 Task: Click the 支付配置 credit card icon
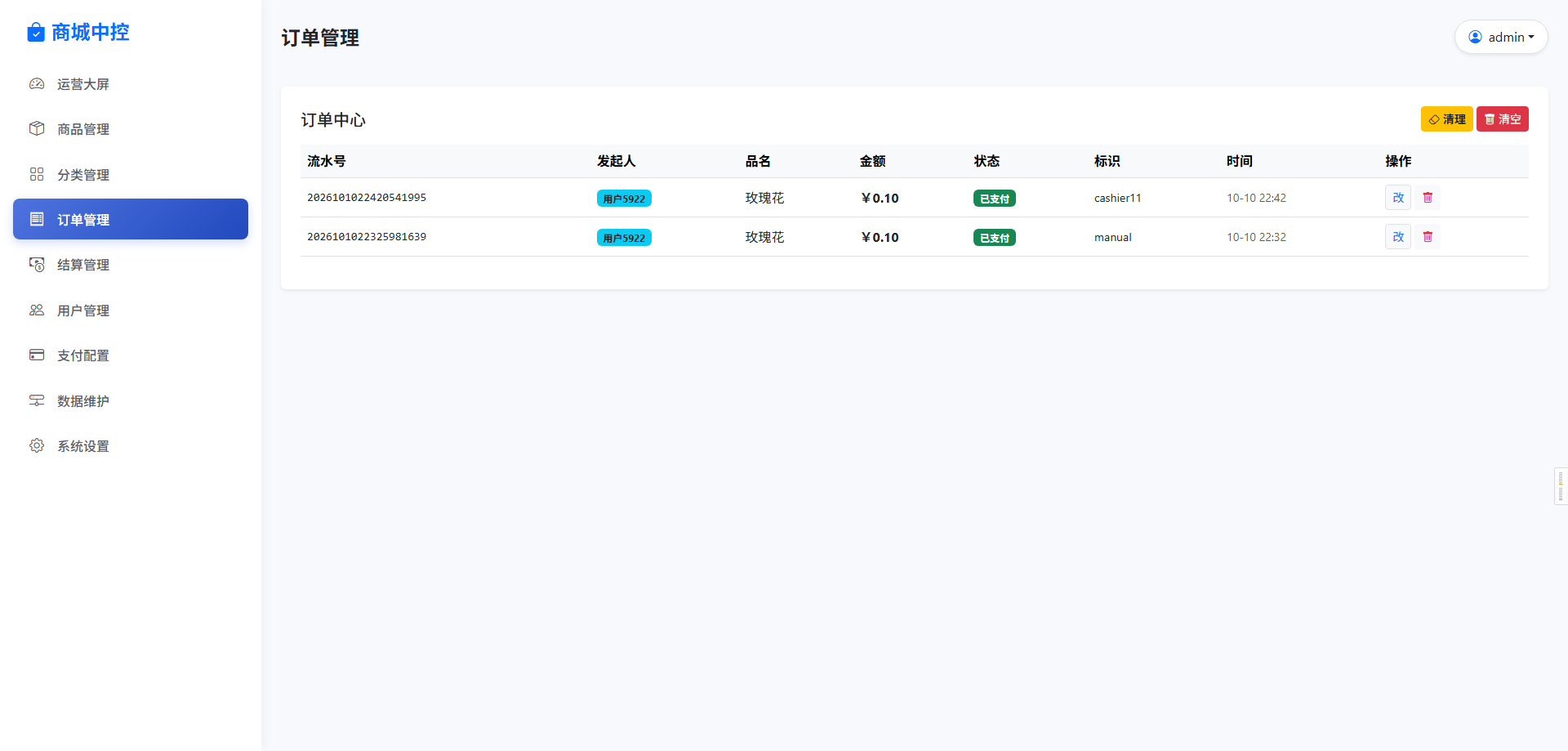pos(37,355)
